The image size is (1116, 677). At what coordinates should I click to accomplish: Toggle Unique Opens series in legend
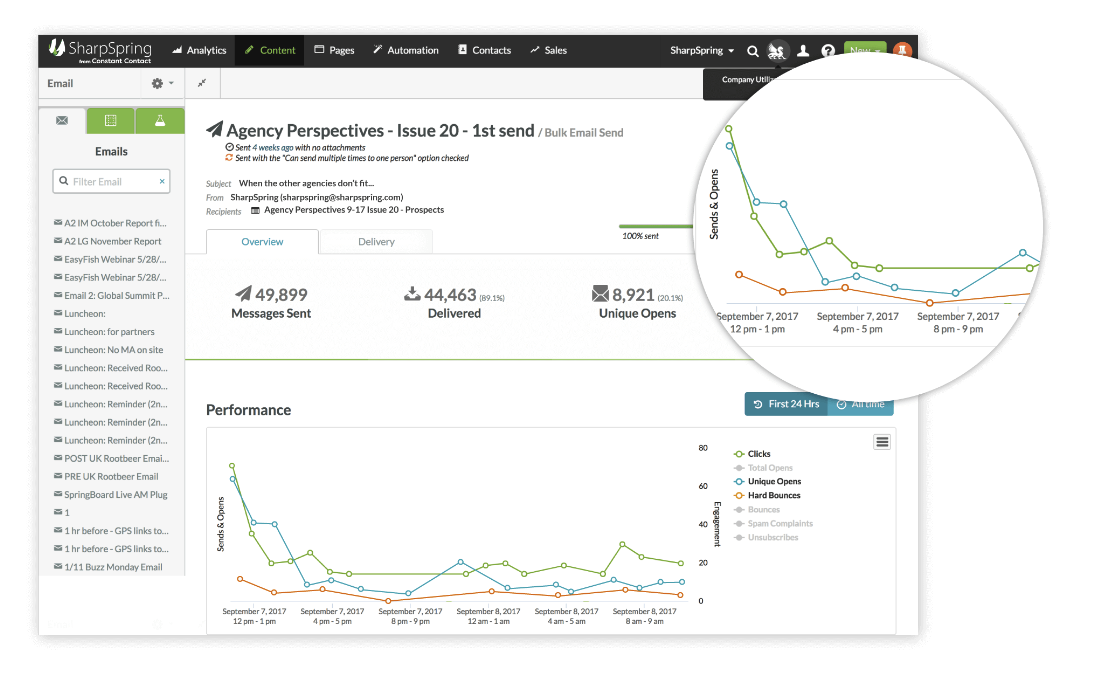(x=773, y=482)
